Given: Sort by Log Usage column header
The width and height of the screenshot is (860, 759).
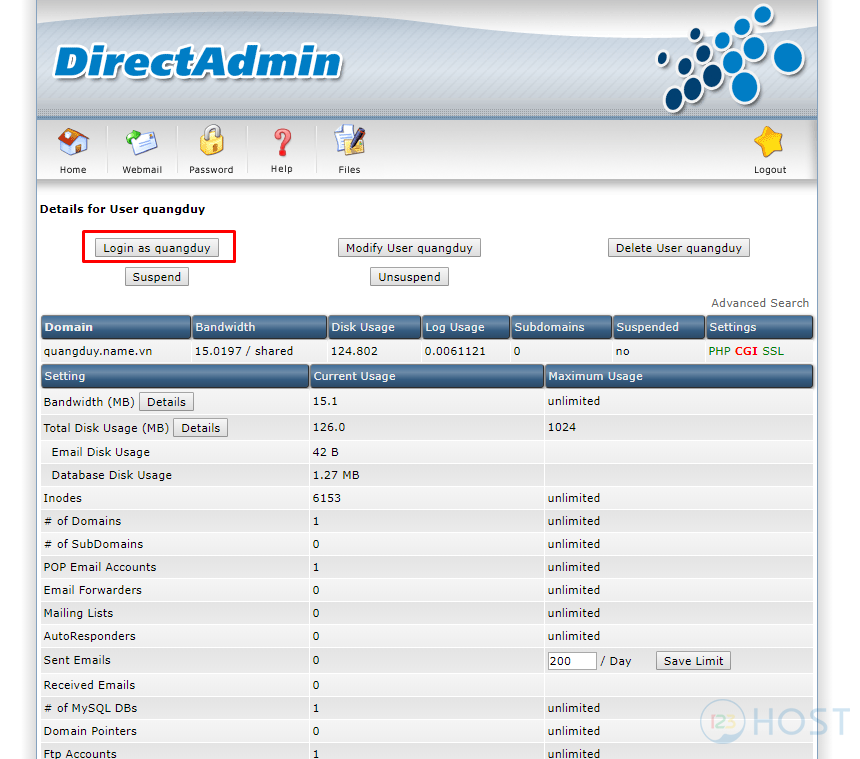Looking at the screenshot, I should click(466, 327).
